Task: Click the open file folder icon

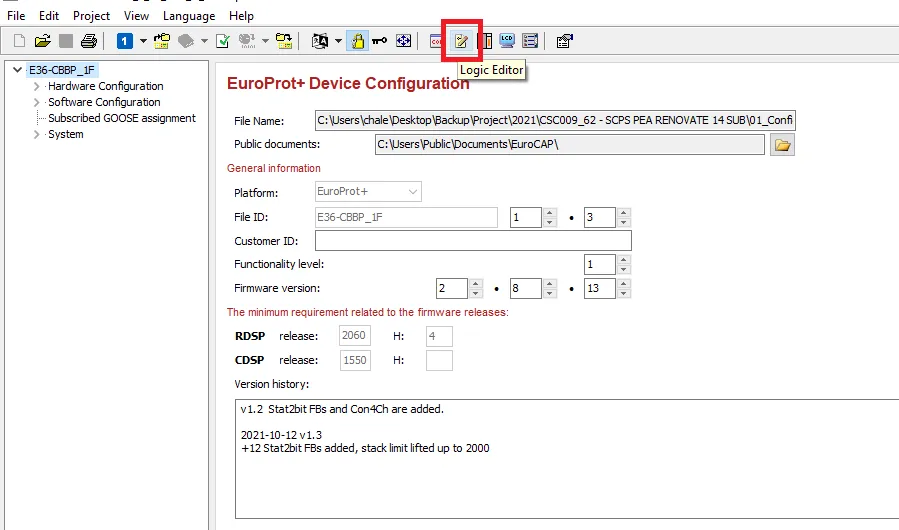Action: coord(42,41)
